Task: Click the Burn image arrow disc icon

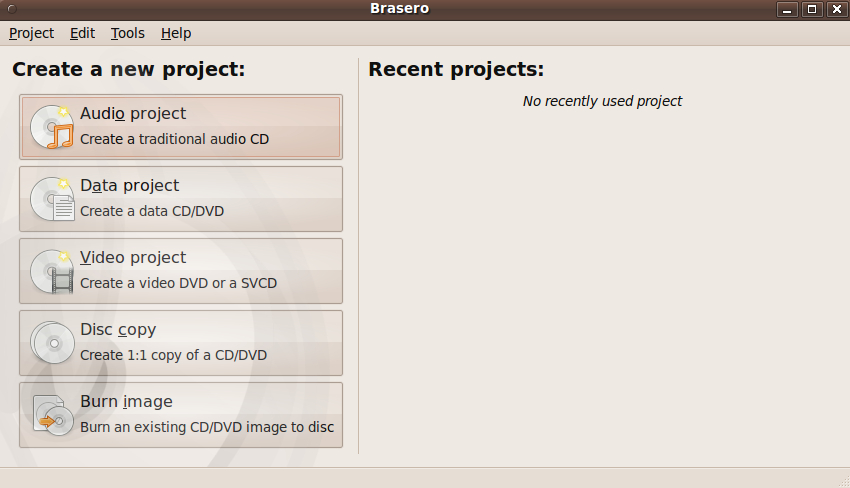Action: pyautogui.click(x=53, y=415)
